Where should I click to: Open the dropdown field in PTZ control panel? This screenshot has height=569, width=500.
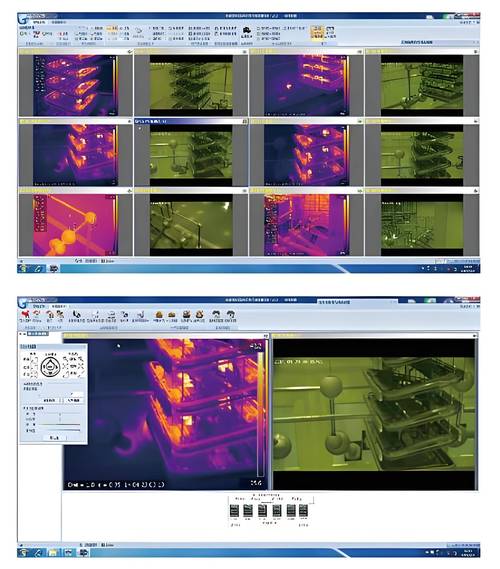61,393
